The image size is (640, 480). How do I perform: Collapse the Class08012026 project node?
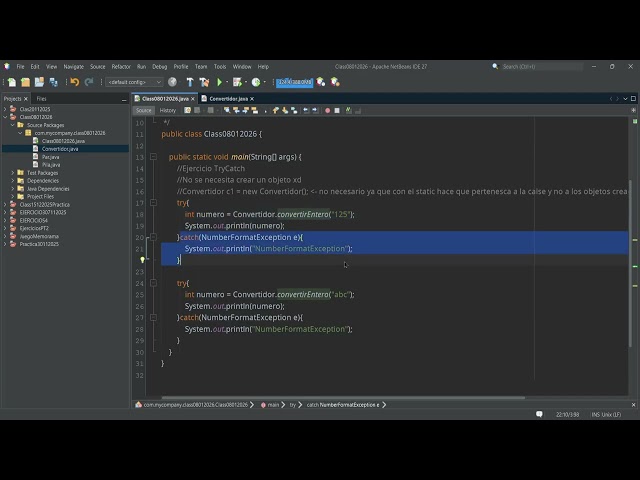[5, 117]
